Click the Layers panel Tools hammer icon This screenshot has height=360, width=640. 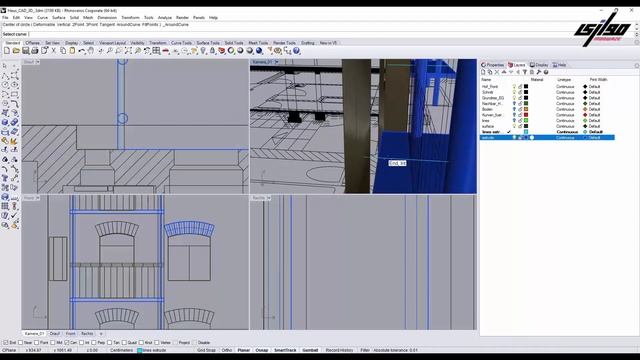tap(539, 72)
